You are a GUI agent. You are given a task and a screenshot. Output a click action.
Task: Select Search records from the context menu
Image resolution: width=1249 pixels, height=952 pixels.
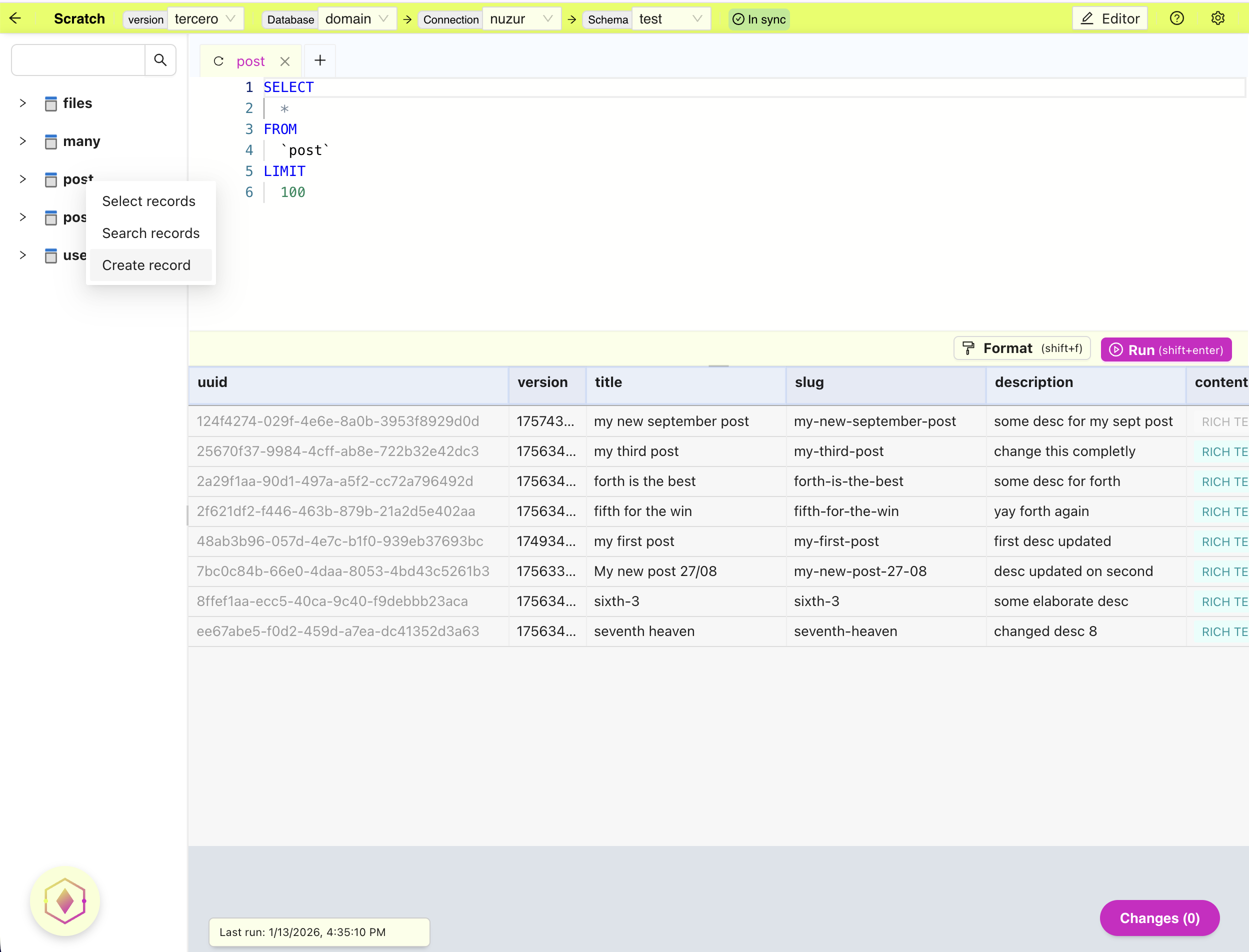point(150,233)
